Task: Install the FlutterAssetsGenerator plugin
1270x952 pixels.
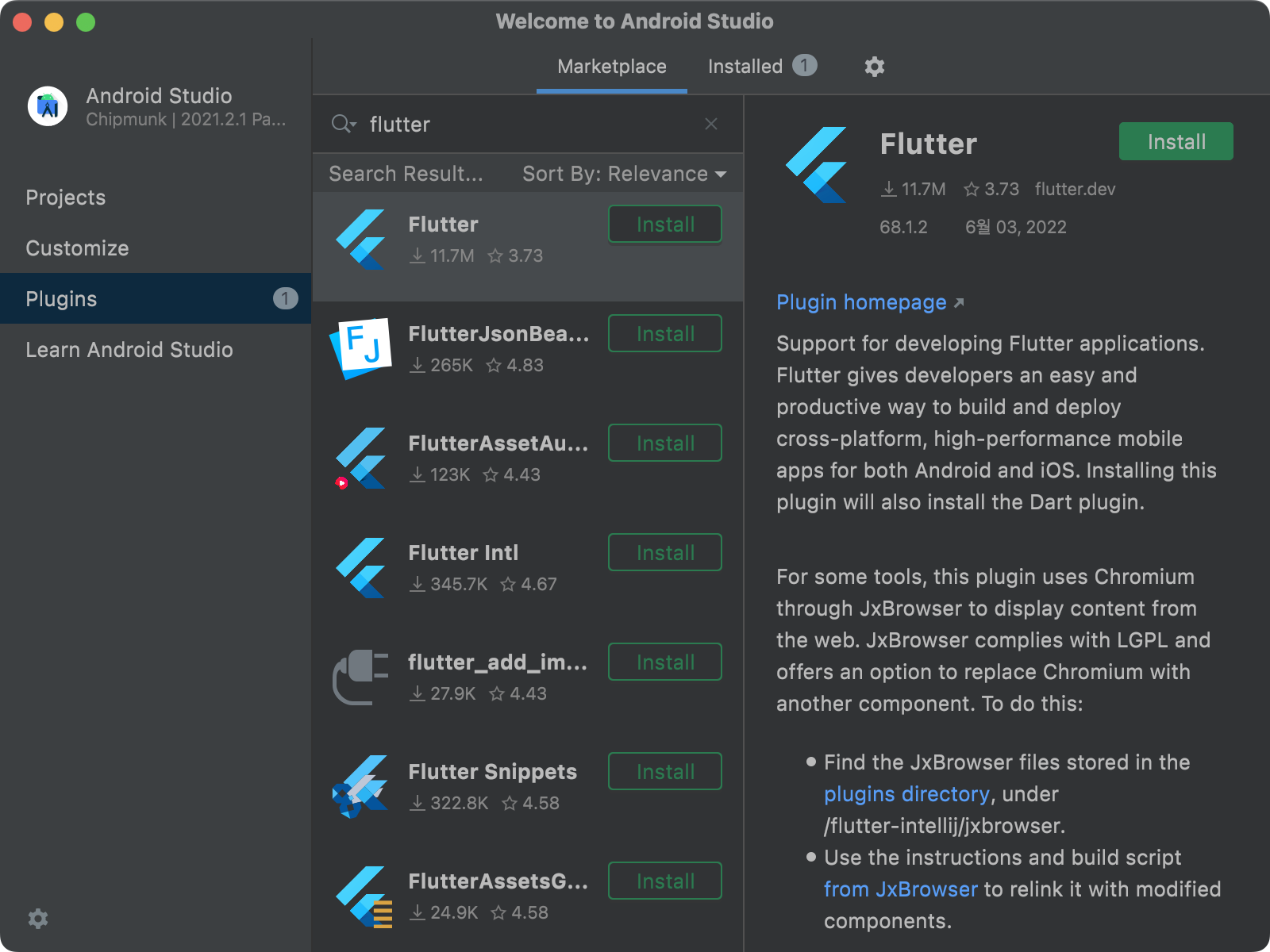Action: 665,881
